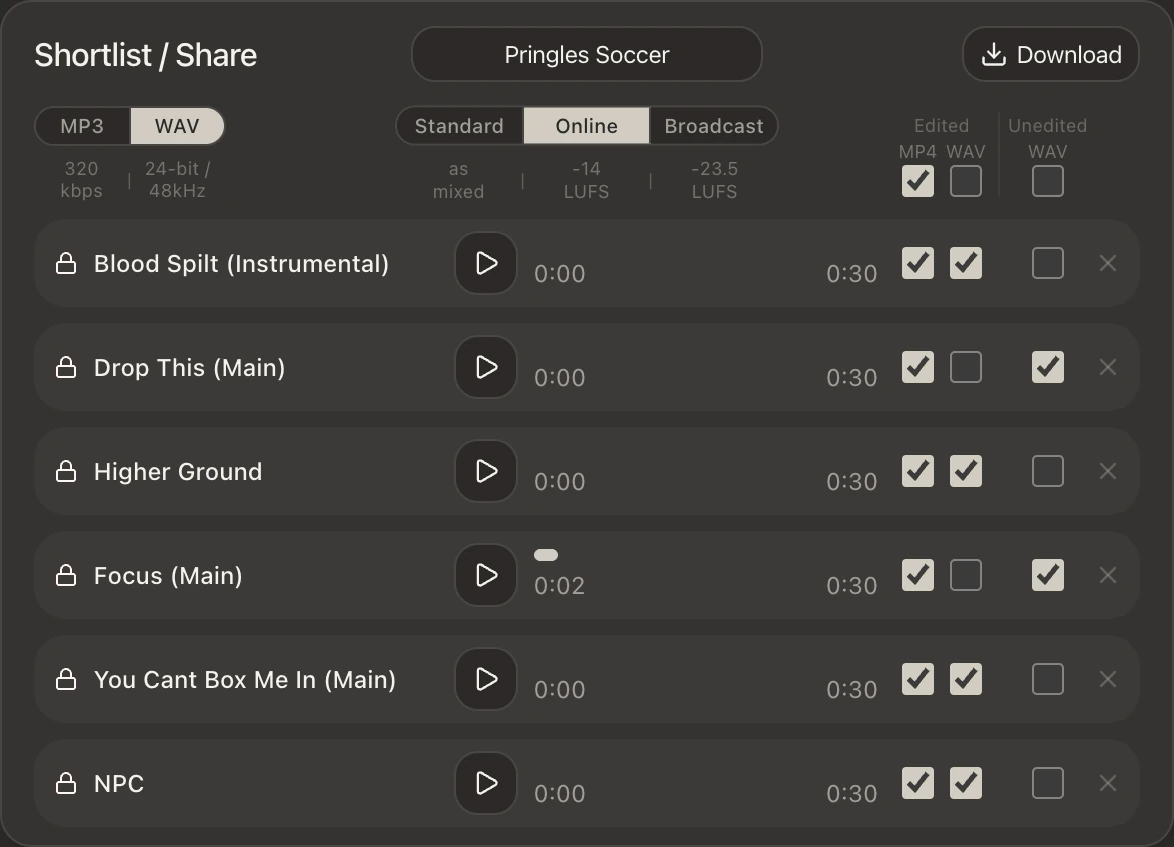1174x847 pixels.
Task: Uncheck Edited MP4 for Higher Ground
Action: pyautogui.click(x=918, y=471)
